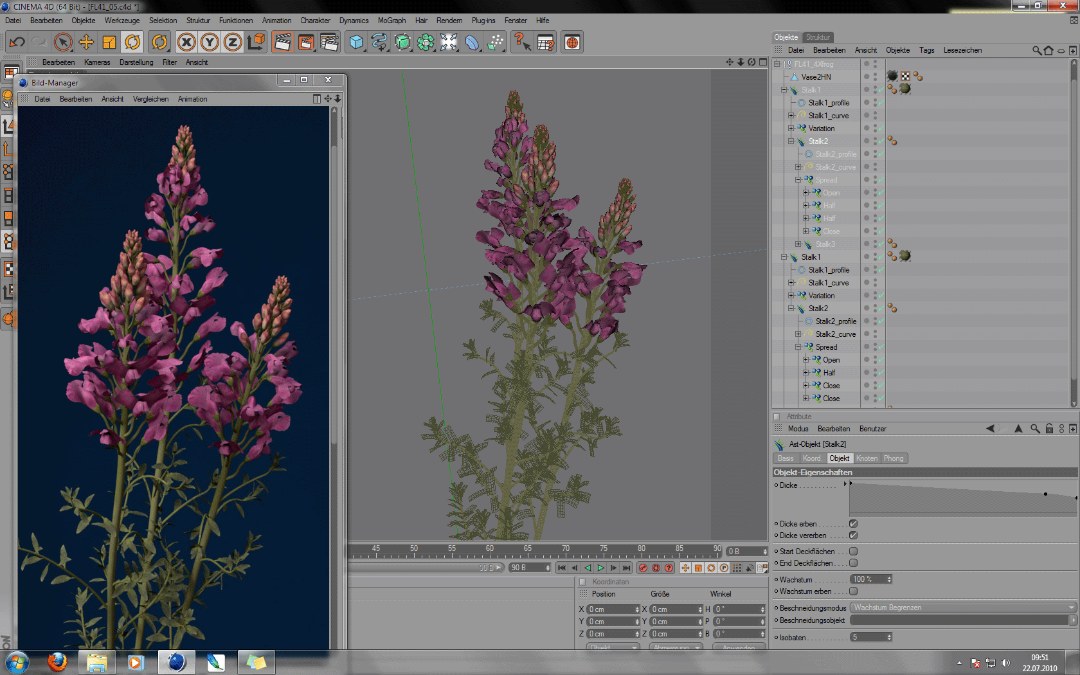
Task: Disable the Dicke erben checkbox
Action: 853,523
